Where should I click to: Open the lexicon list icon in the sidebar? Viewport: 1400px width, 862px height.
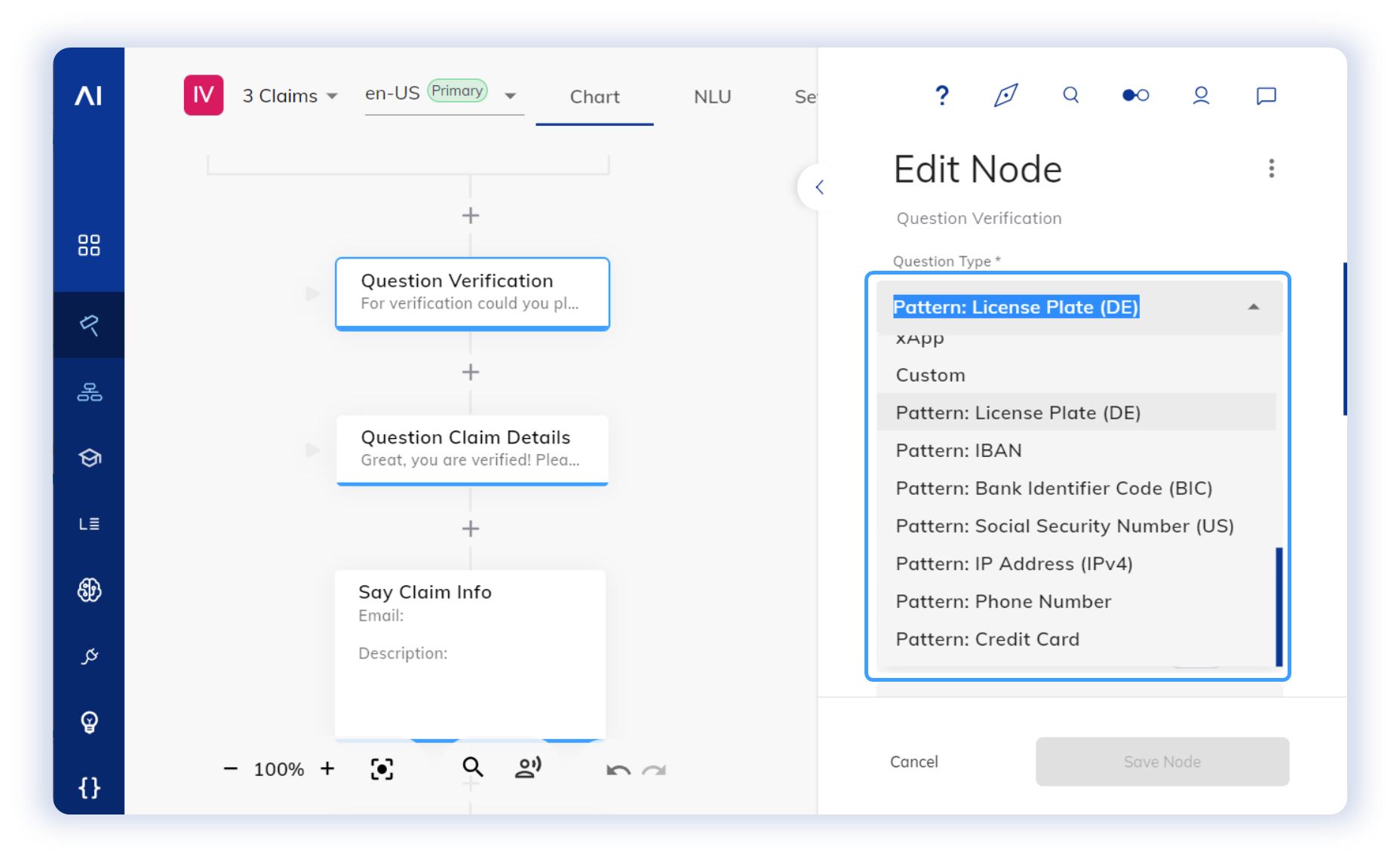click(89, 523)
